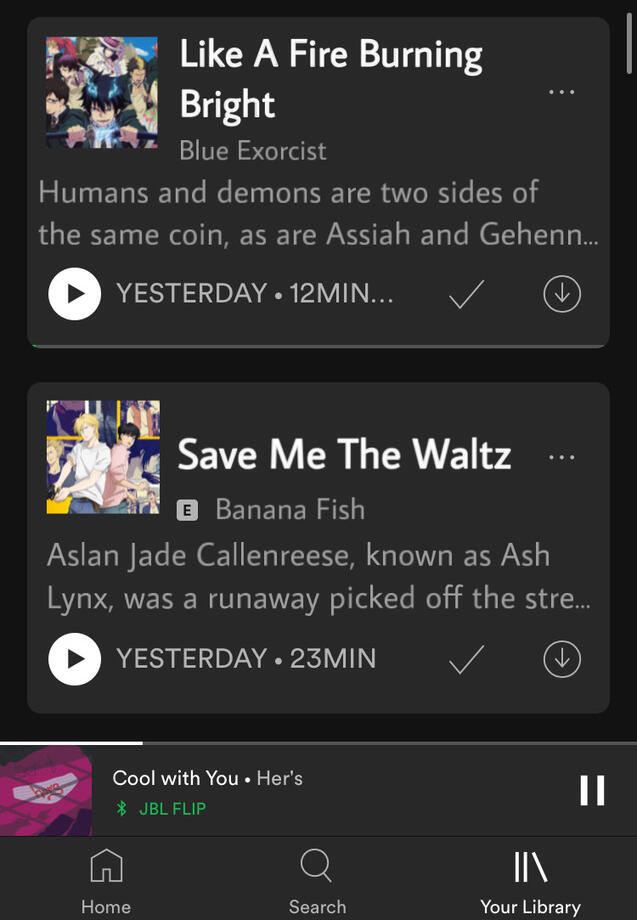
Task: Click the now playing progress bar
Action: coord(318,743)
